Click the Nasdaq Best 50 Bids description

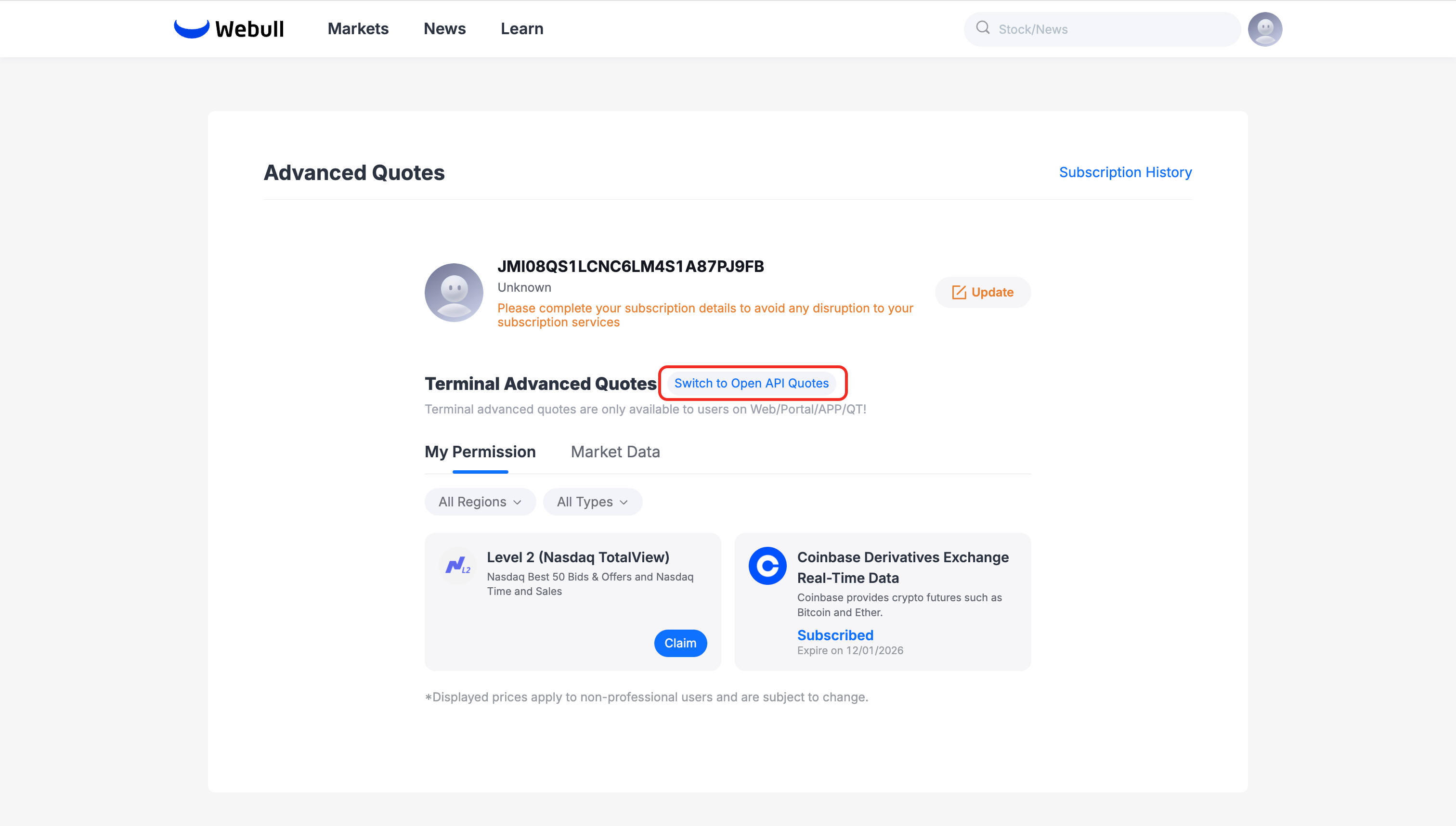590,584
